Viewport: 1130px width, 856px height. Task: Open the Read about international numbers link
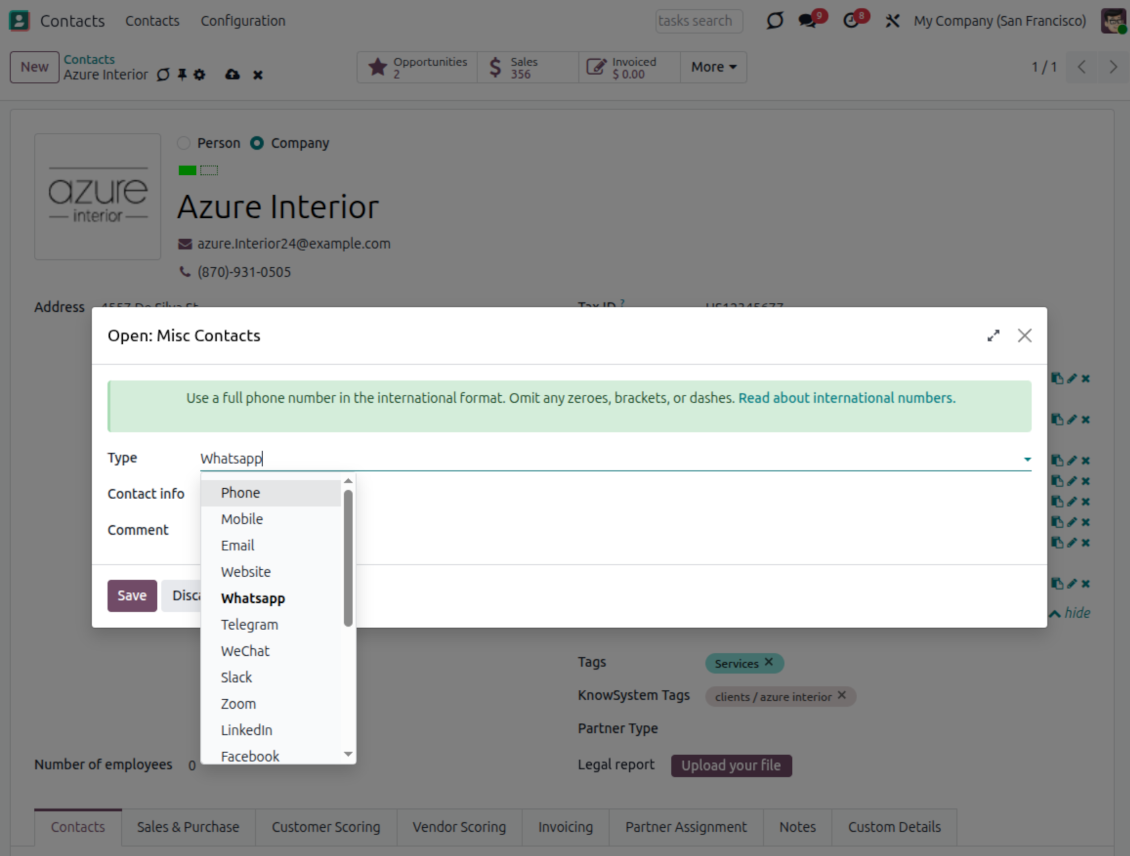click(846, 398)
